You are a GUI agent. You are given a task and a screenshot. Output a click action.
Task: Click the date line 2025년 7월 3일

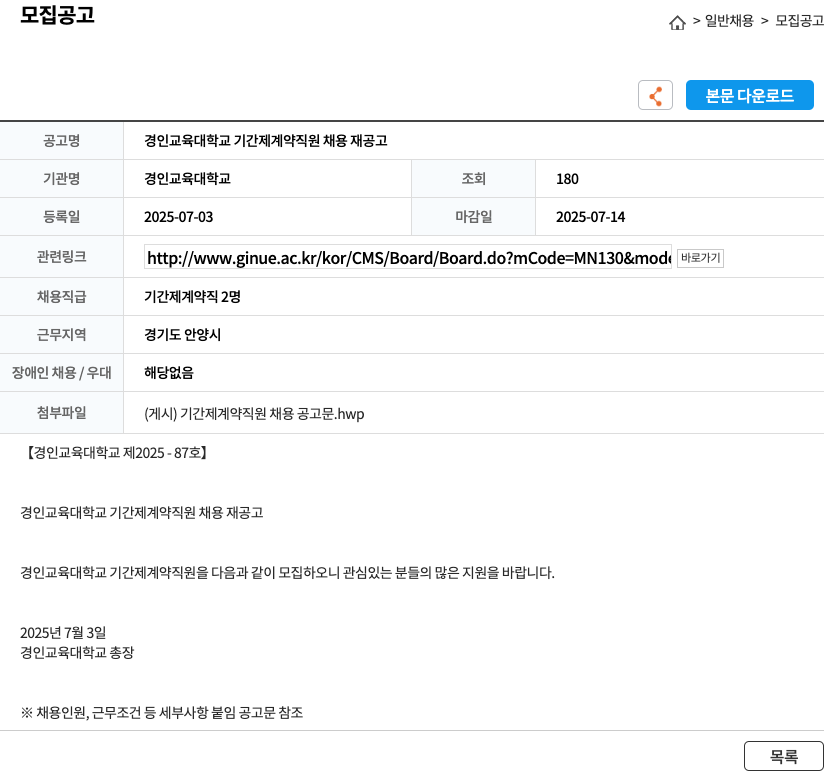click(x=63, y=632)
